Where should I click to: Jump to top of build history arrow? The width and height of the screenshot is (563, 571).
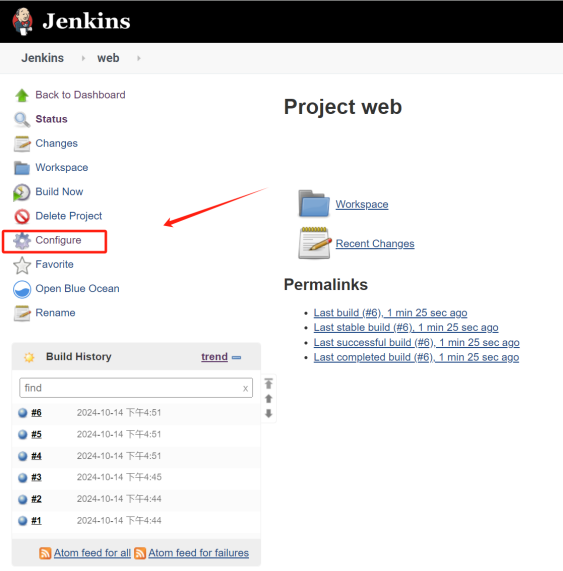[x=268, y=383]
